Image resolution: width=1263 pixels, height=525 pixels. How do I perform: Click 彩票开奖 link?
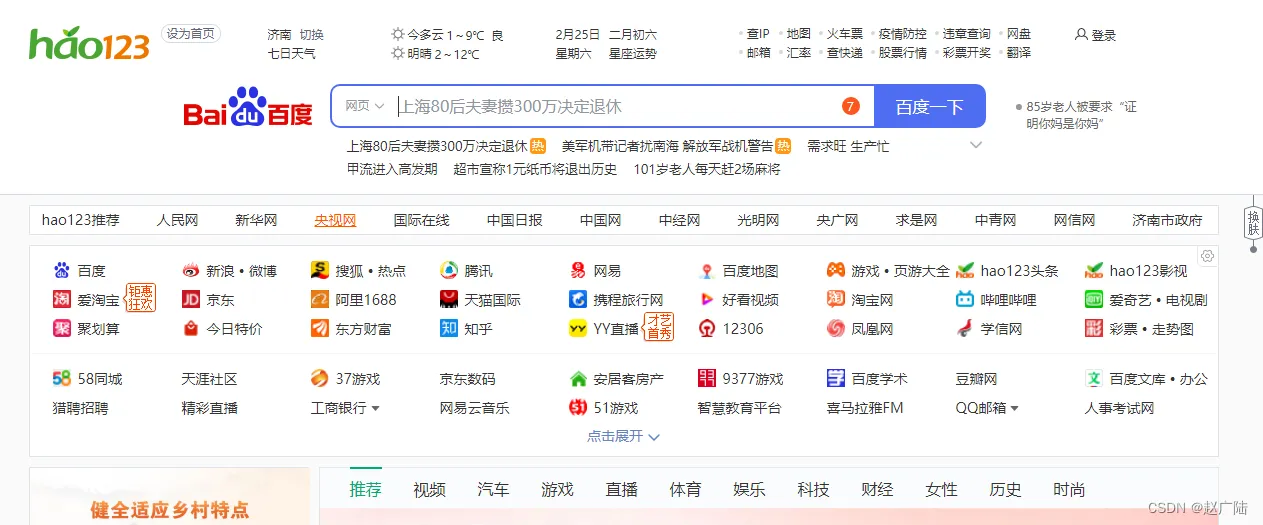[967, 53]
